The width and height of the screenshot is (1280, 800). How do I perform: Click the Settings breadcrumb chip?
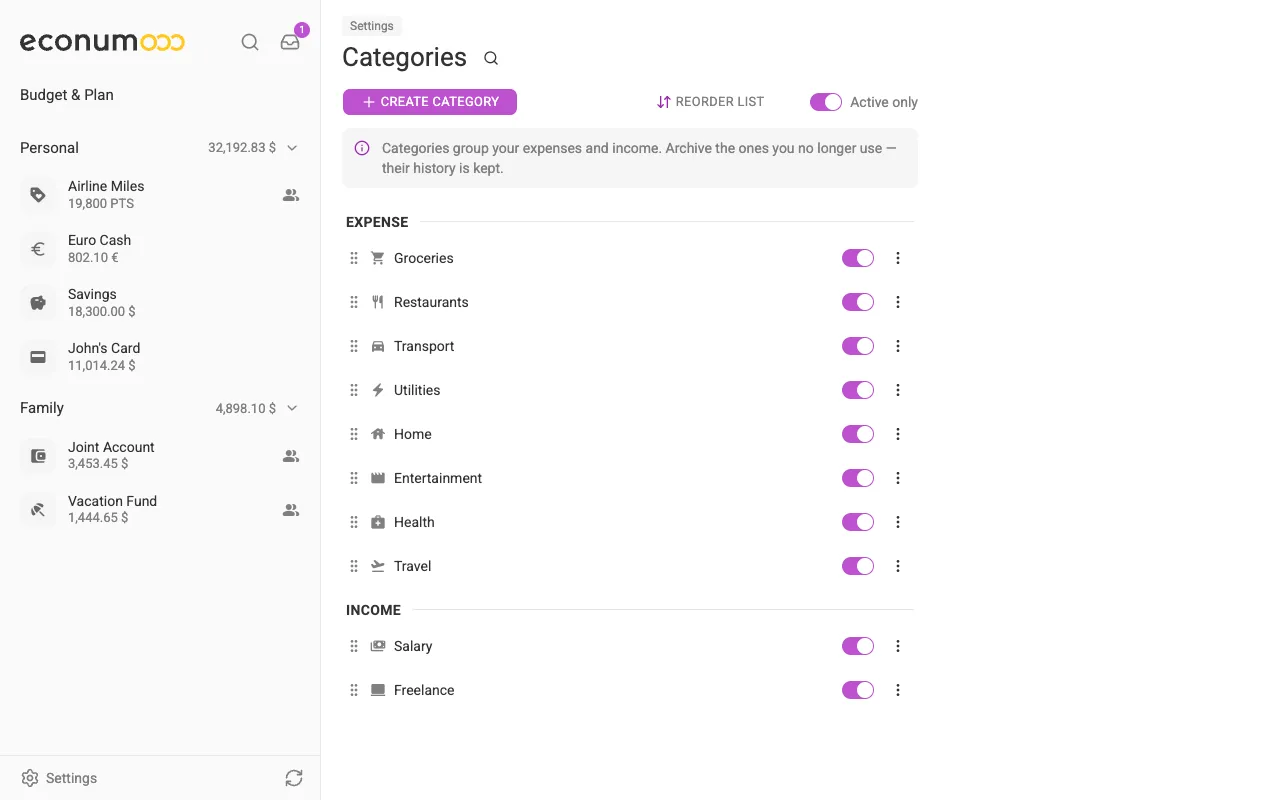coord(372,26)
